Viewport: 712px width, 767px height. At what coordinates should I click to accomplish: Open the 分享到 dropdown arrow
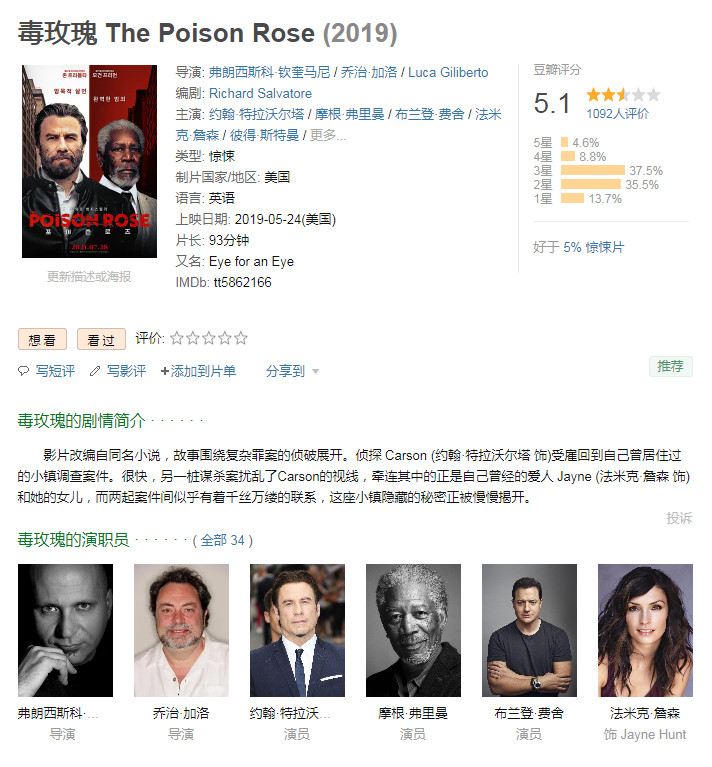[315, 372]
